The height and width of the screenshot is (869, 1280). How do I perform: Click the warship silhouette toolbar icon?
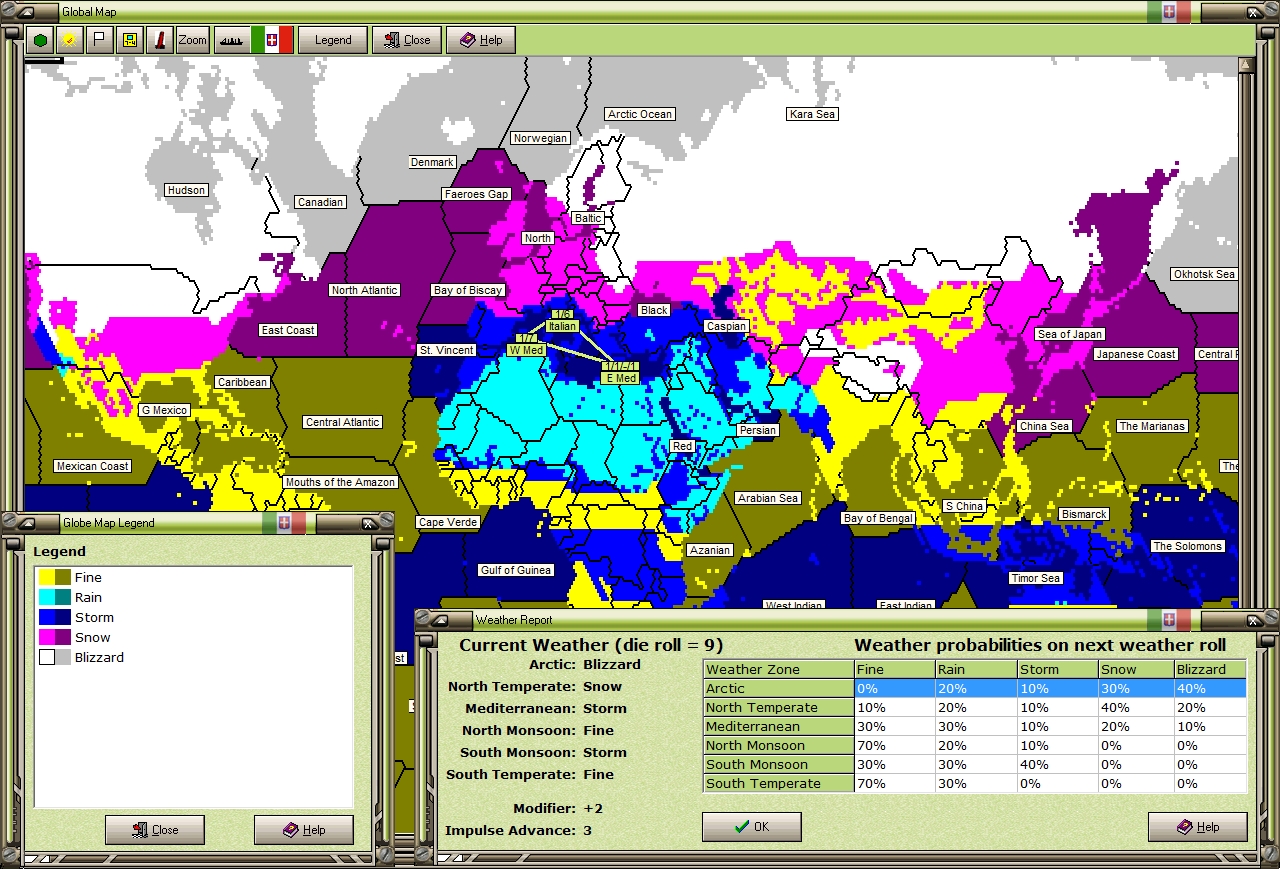(231, 40)
